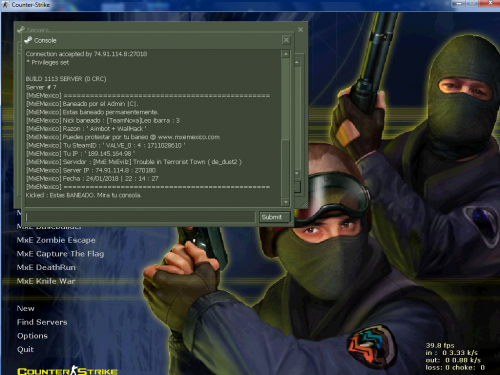Click the Servers list scroll down arrow
This screenshot has width=500, height=375.
[x=297, y=173]
